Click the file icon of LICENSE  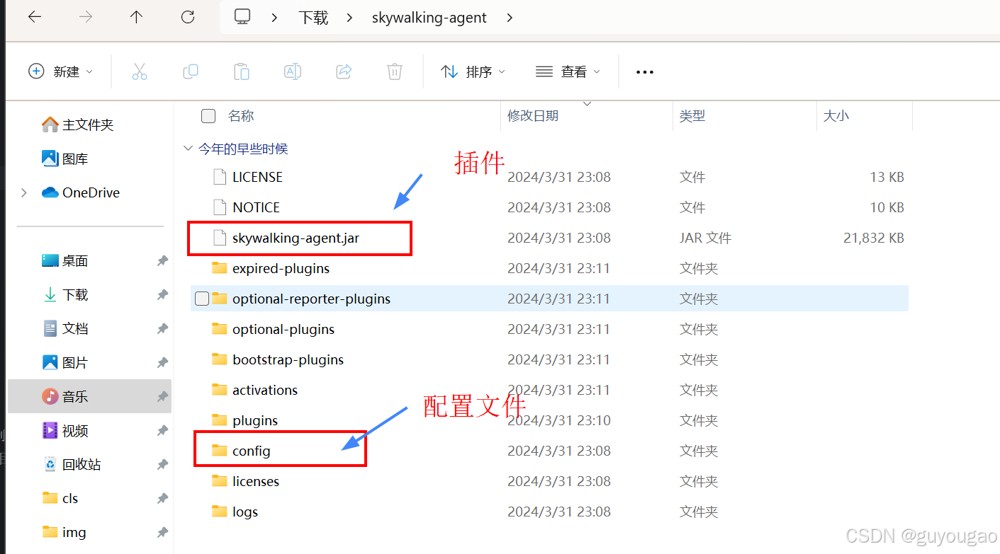pos(219,177)
